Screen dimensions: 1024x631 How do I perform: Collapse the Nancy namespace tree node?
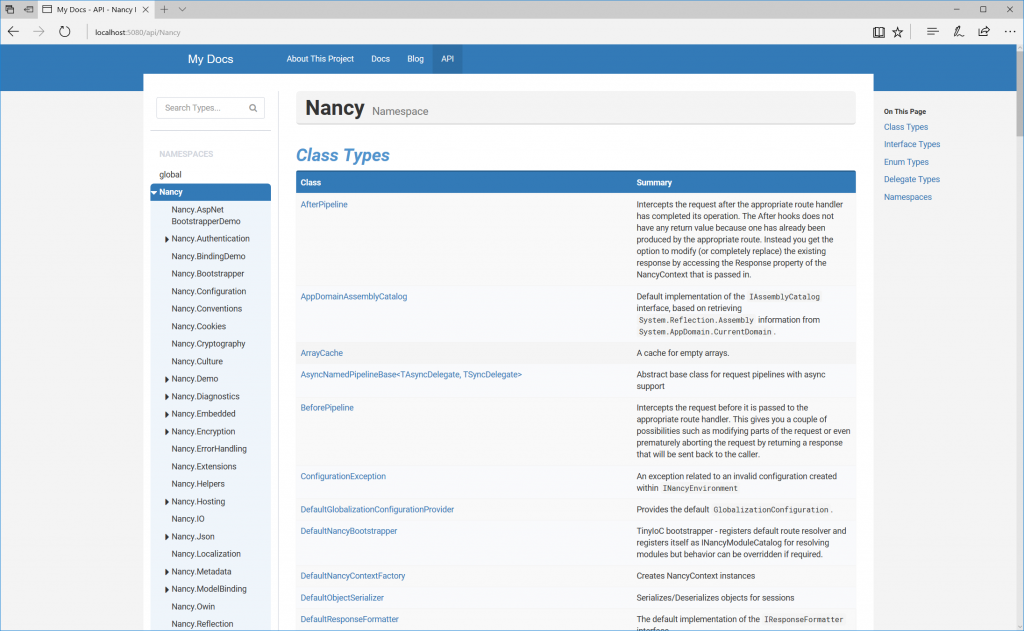point(154,192)
